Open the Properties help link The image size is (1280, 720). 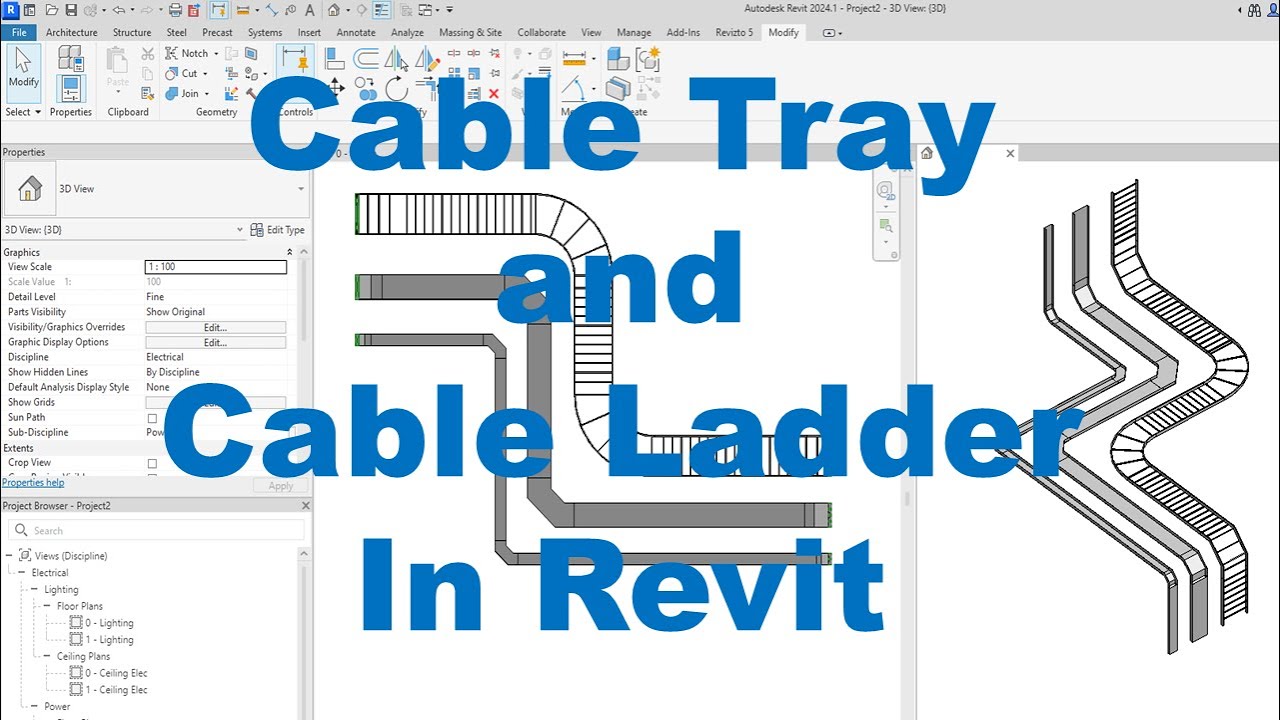tap(33, 483)
